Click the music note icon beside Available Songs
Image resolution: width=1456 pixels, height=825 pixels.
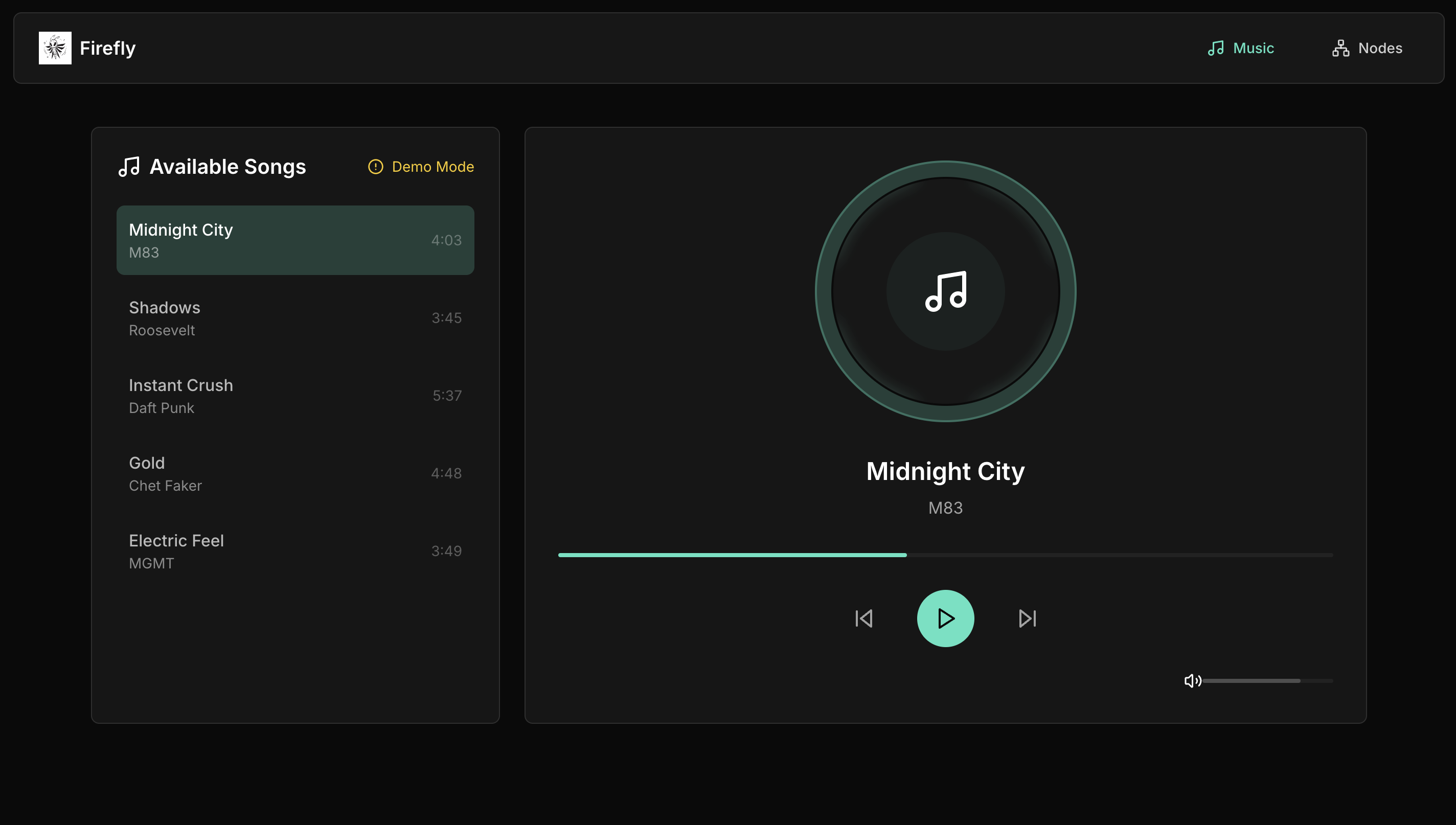[129, 167]
